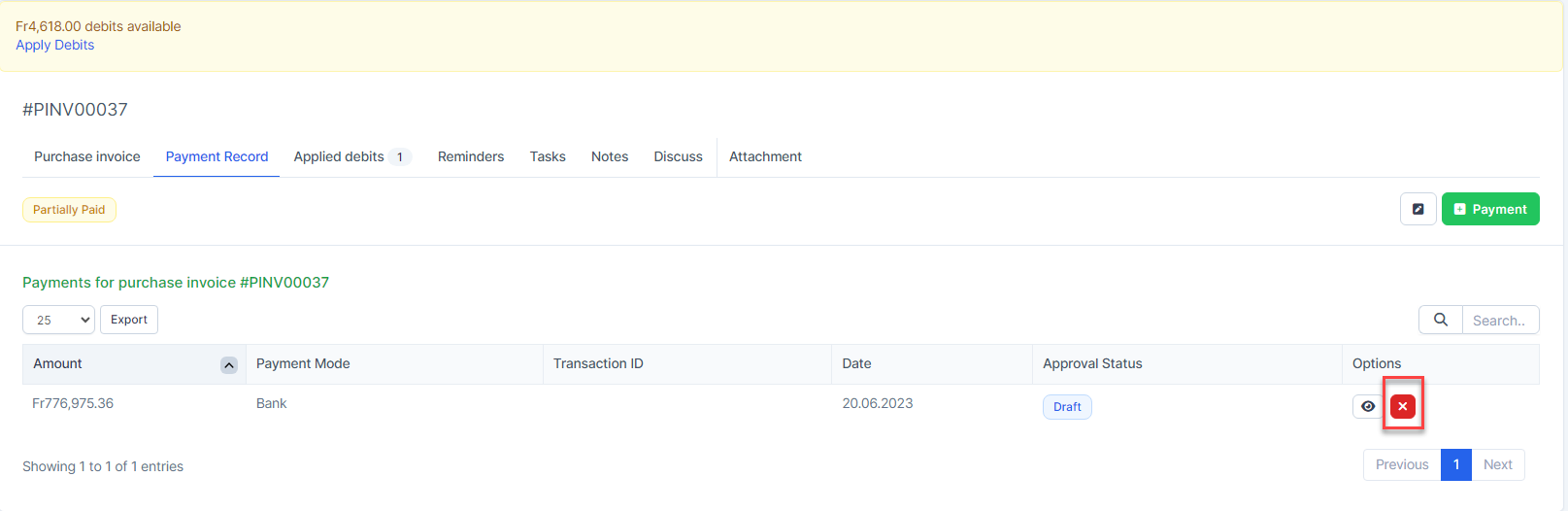Go to the Reminders tab
Image resolution: width=1568 pixels, height=511 pixels.
471,156
